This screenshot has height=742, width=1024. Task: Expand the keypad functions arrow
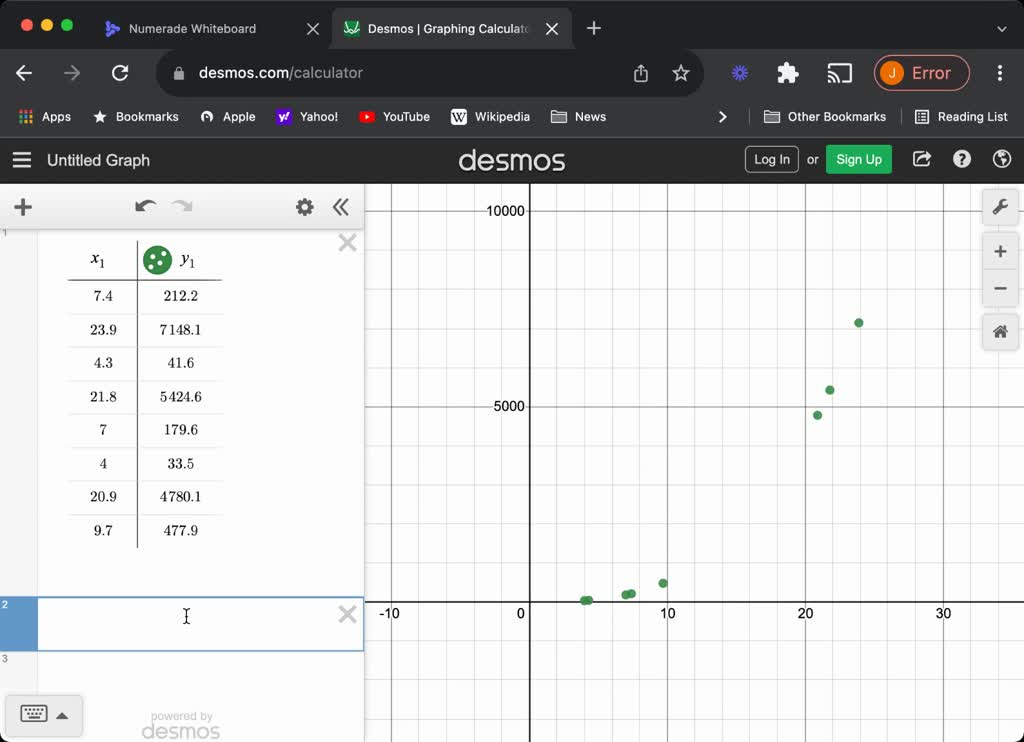coord(62,715)
